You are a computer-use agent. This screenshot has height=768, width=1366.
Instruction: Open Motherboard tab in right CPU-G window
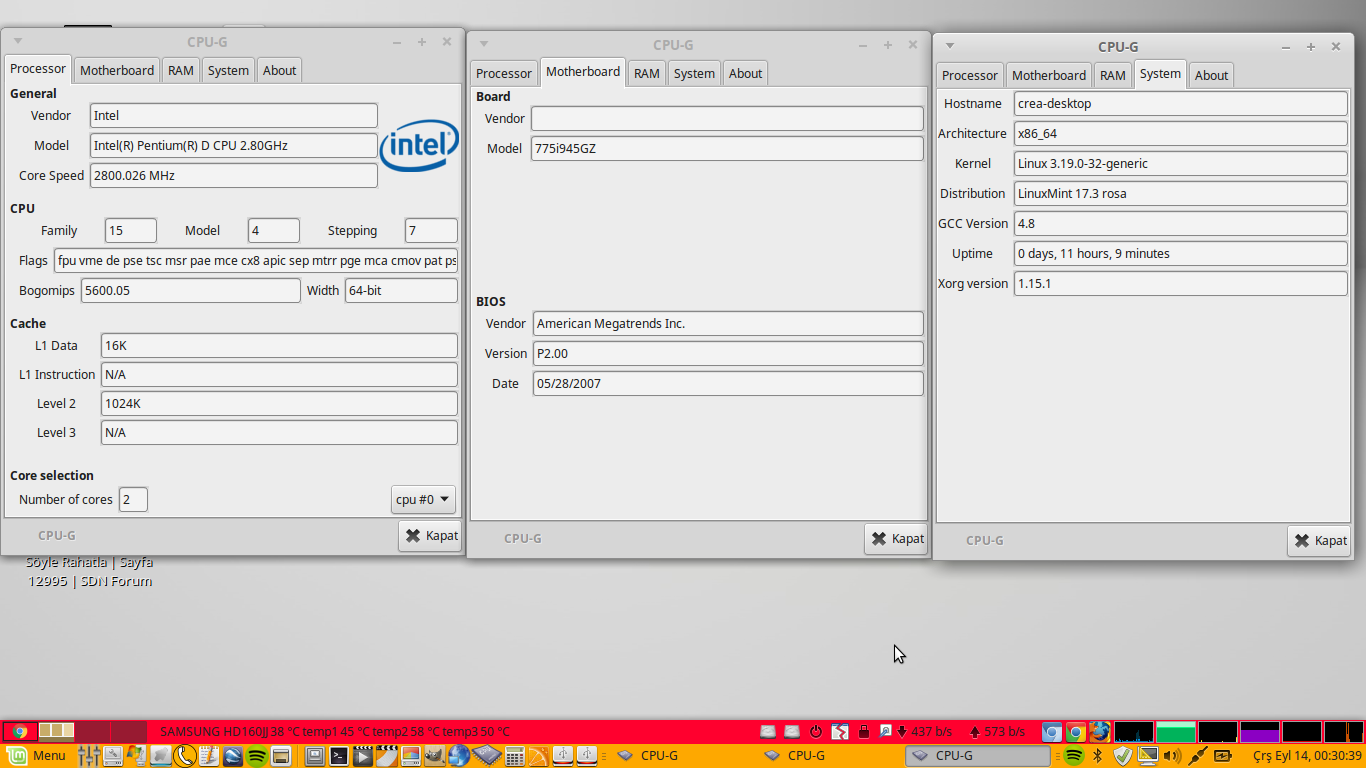[1049, 75]
